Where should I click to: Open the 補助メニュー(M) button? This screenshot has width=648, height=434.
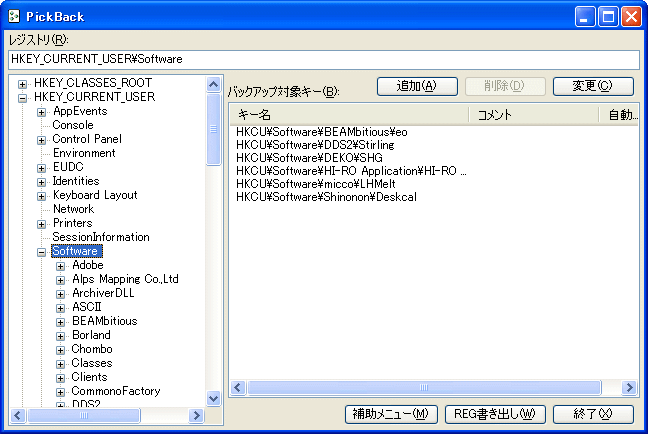390,414
